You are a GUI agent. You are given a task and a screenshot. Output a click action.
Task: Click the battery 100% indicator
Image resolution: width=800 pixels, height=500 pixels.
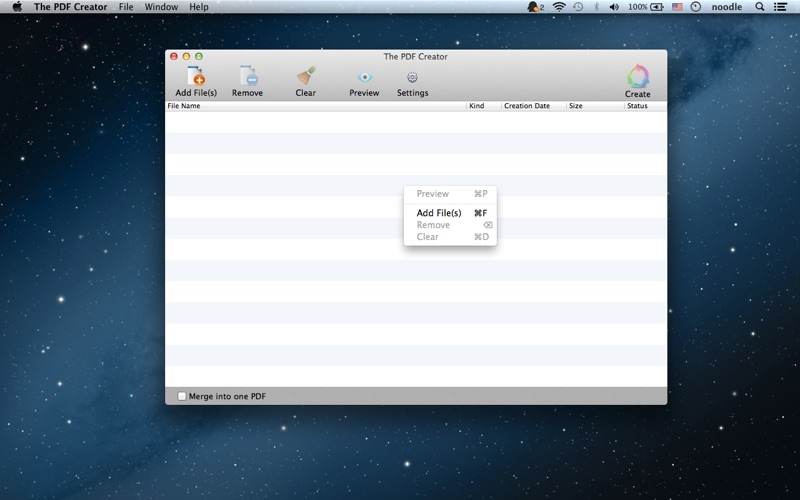pyautogui.click(x=645, y=7)
